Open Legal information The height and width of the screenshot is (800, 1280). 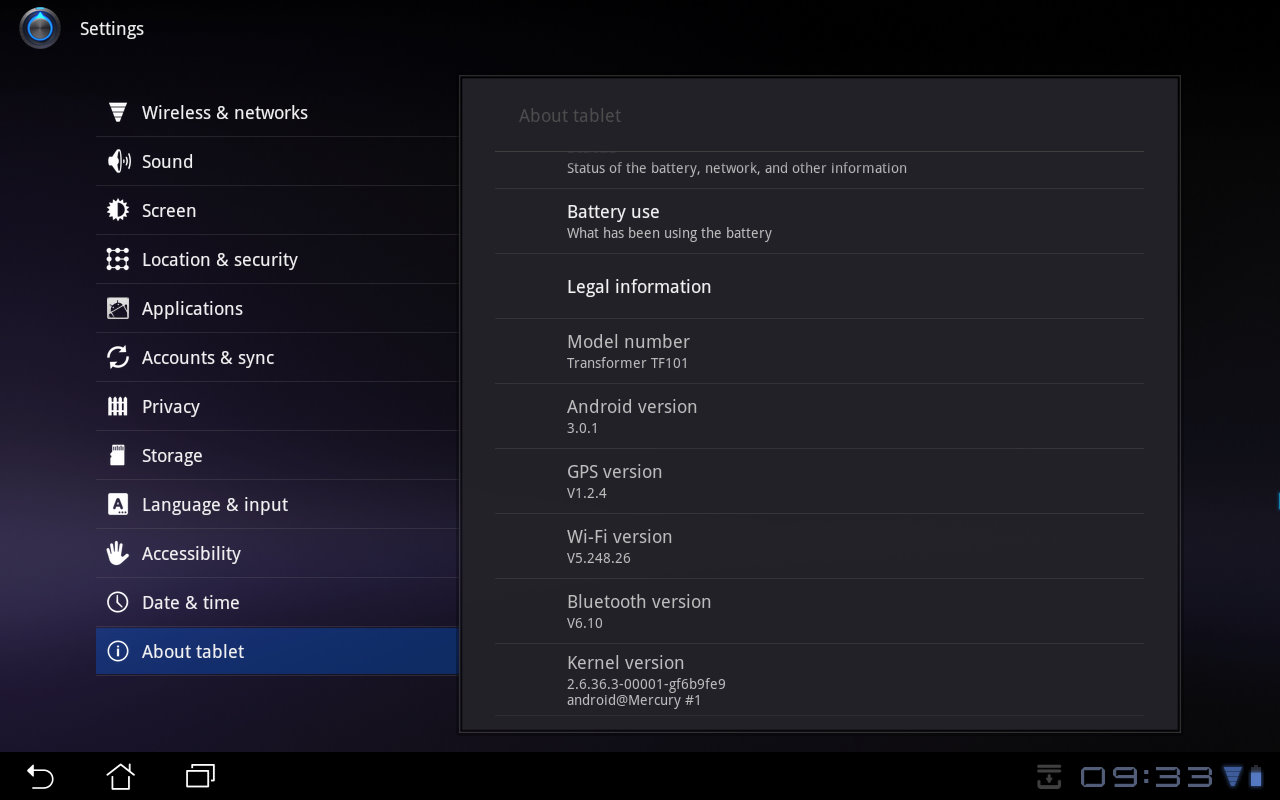click(819, 286)
